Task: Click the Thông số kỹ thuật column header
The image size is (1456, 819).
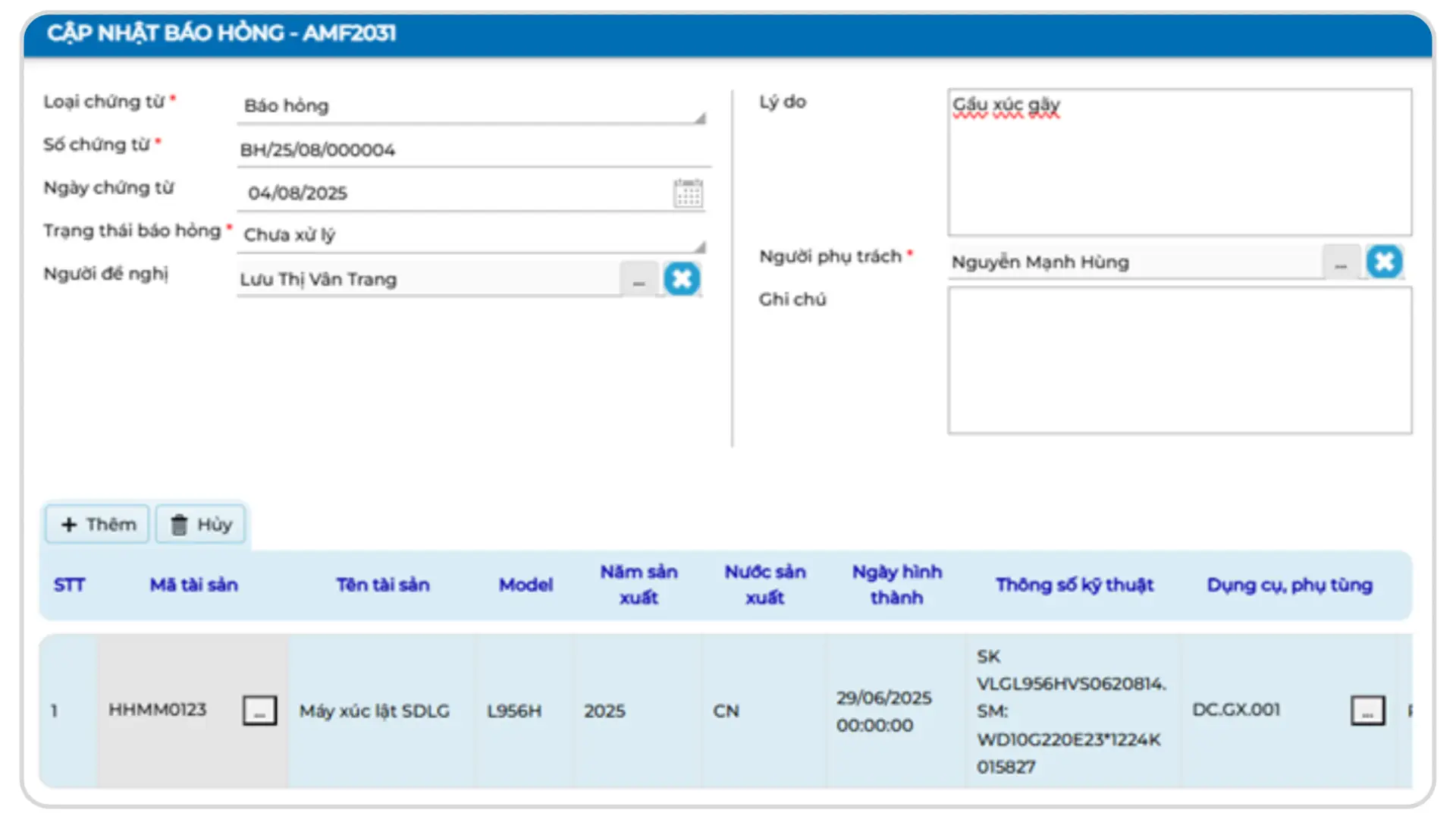Action: tap(1074, 585)
